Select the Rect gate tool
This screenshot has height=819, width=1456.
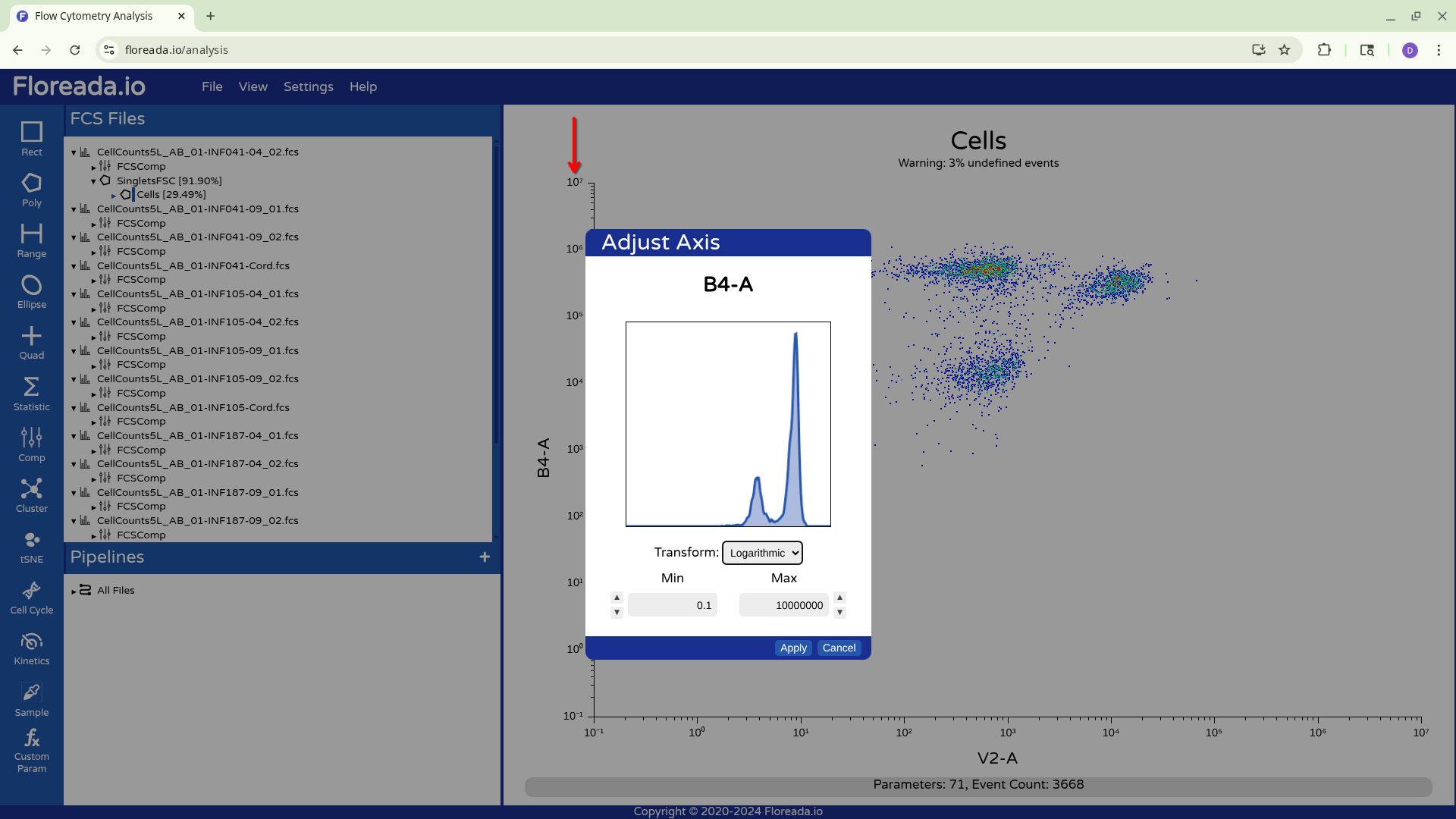pos(31,139)
